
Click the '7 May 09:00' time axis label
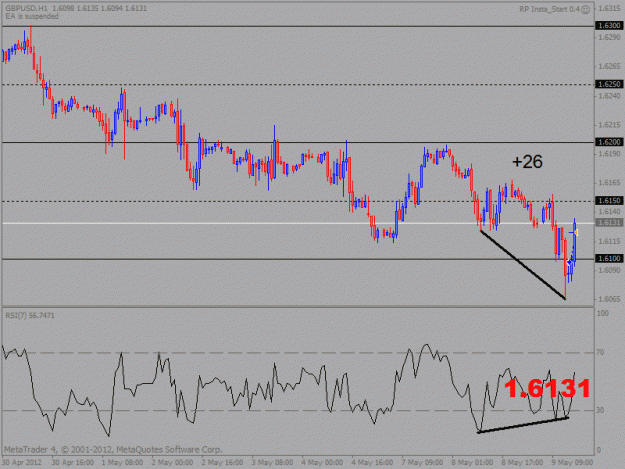click(422, 463)
